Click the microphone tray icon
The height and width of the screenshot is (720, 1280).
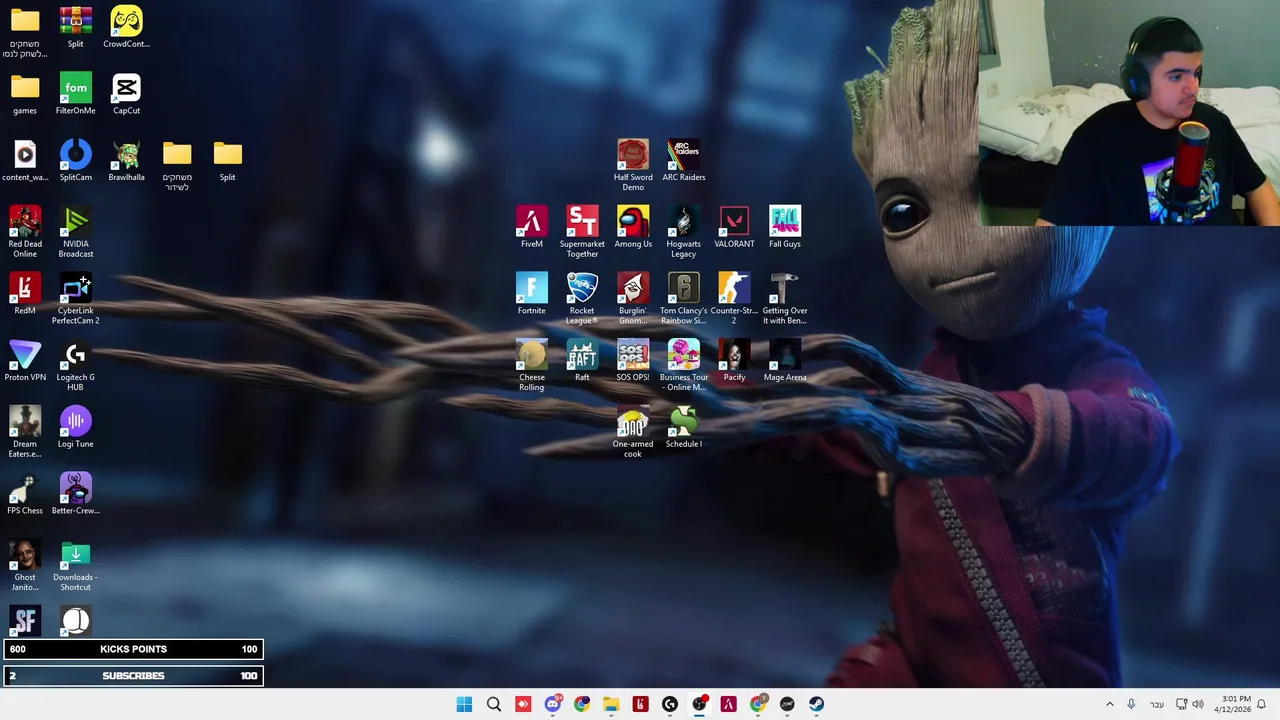pyautogui.click(x=1131, y=704)
